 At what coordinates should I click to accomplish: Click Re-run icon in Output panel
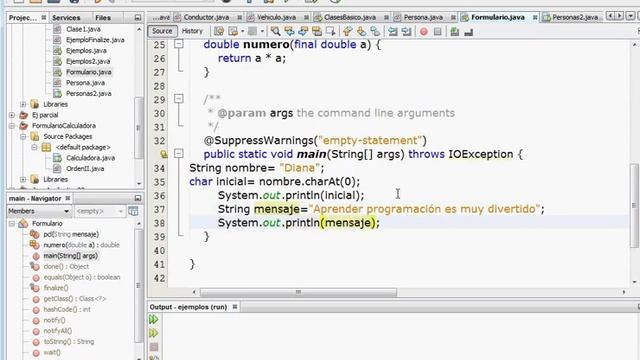click(x=153, y=319)
